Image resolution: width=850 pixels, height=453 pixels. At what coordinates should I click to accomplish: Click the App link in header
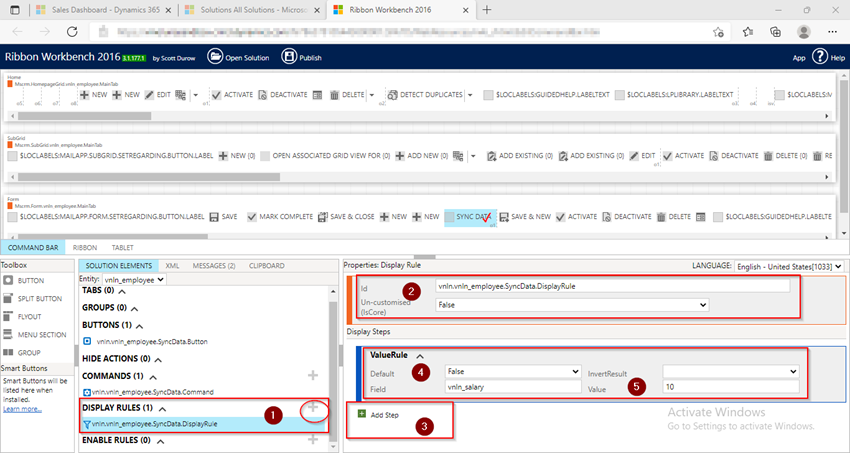point(799,58)
